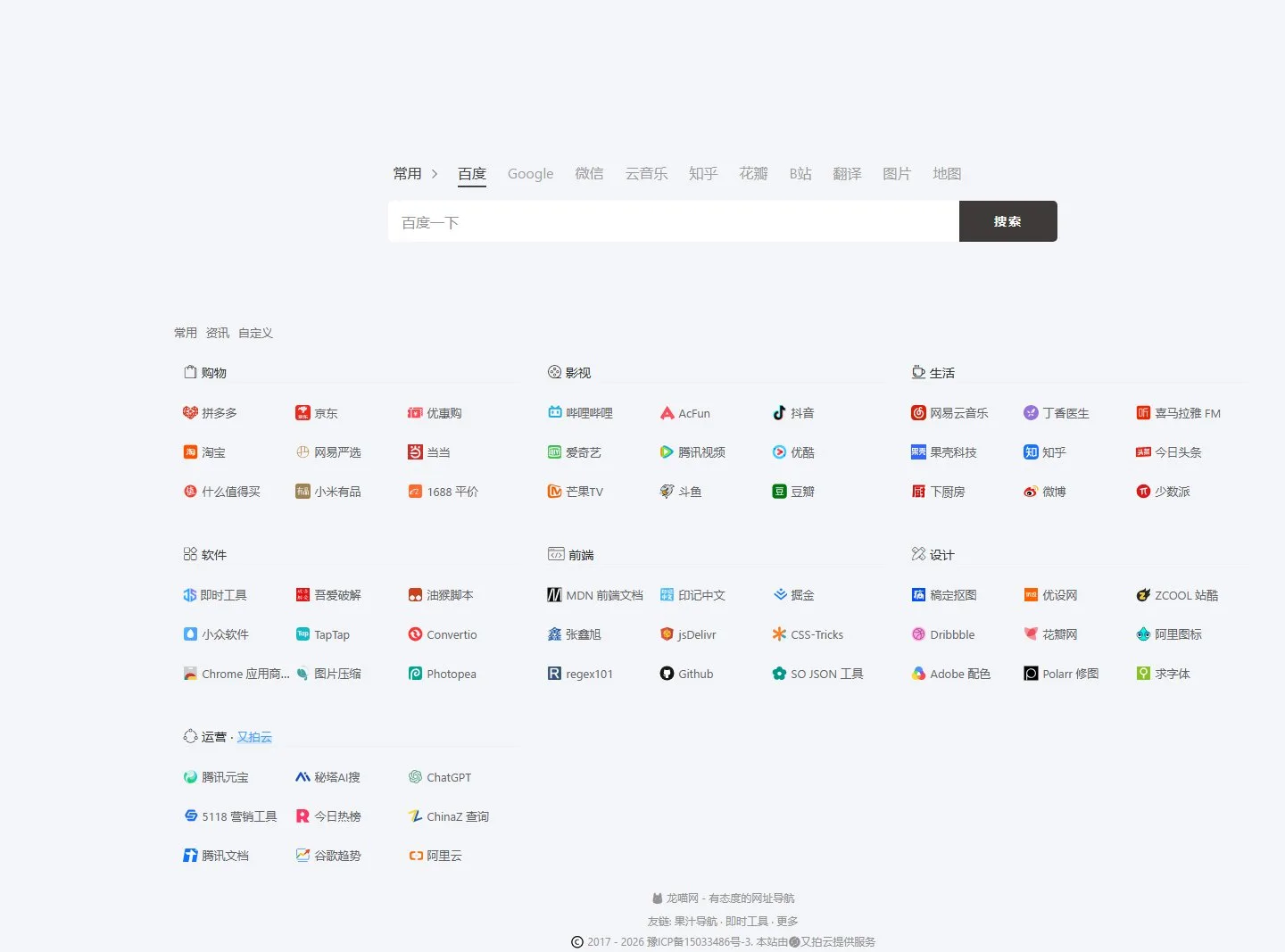
Task: Open MDN 前端文档 link
Action: pos(595,595)
